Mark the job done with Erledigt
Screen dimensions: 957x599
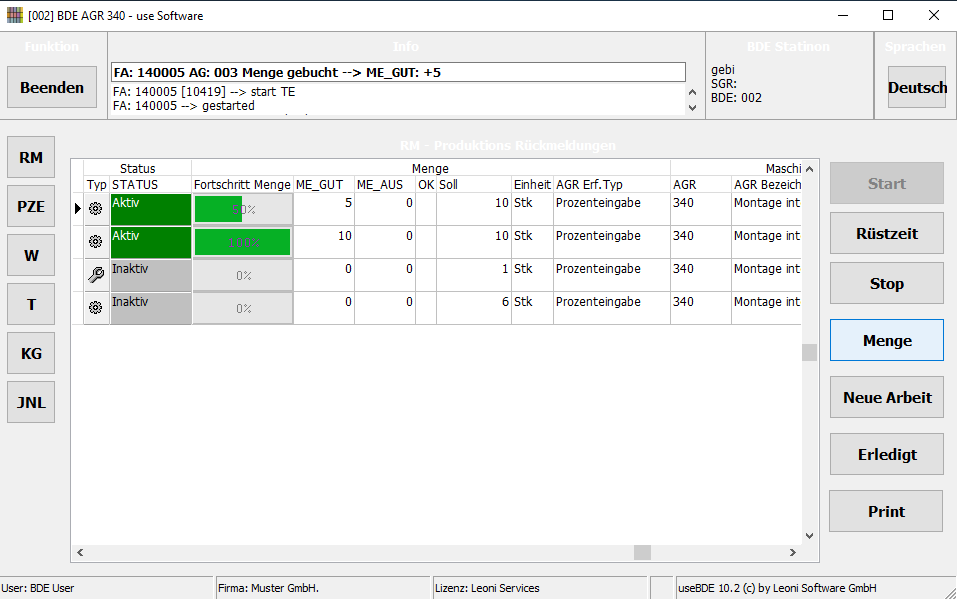tap(887, 454)
